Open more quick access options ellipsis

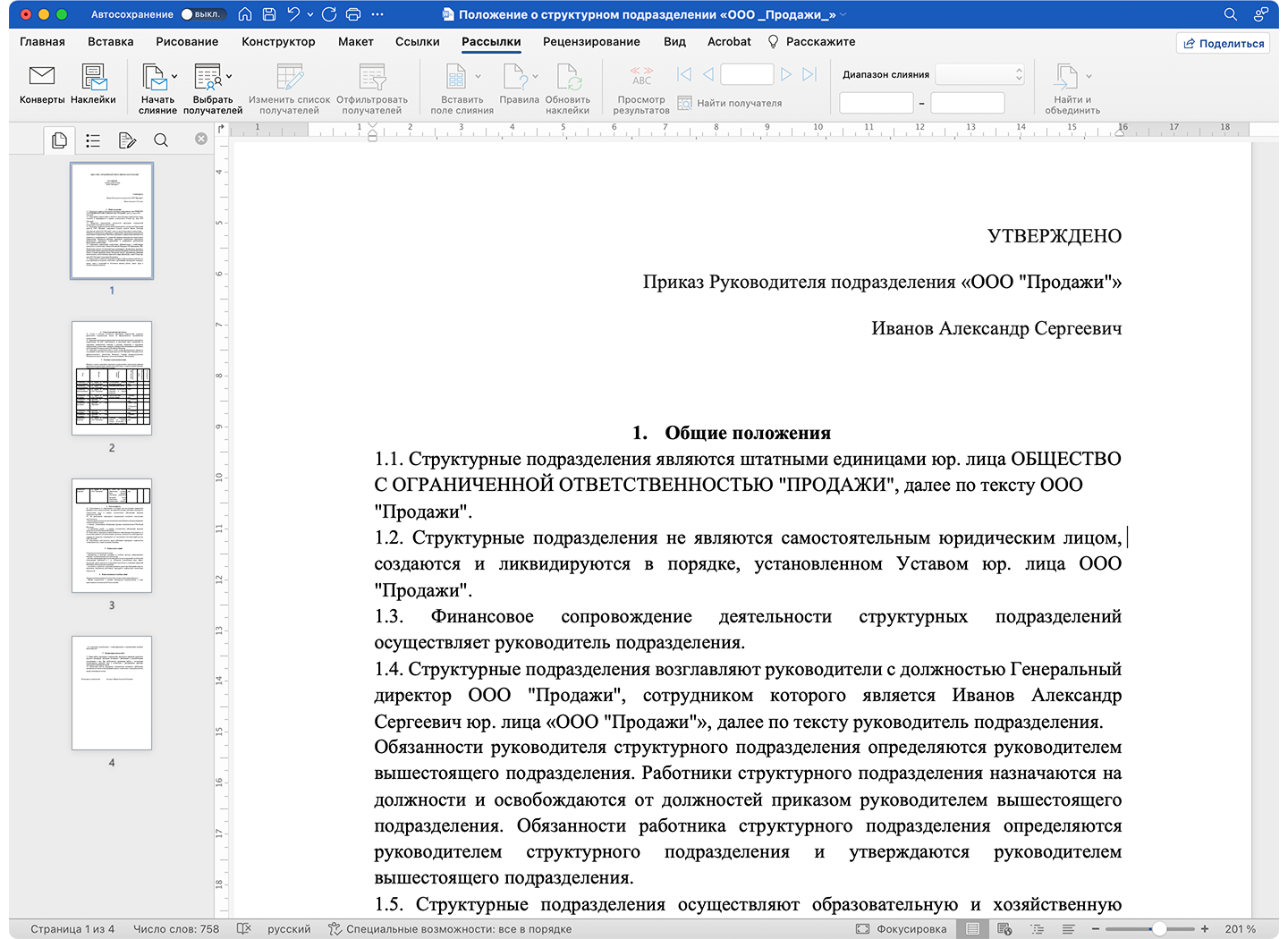[x=377, y=14]
